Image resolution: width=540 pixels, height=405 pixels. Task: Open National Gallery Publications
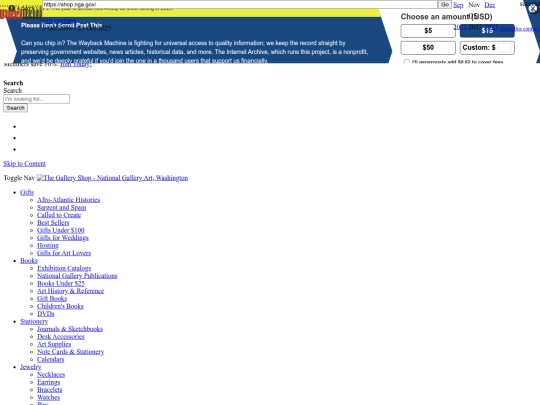coord(77,276)
